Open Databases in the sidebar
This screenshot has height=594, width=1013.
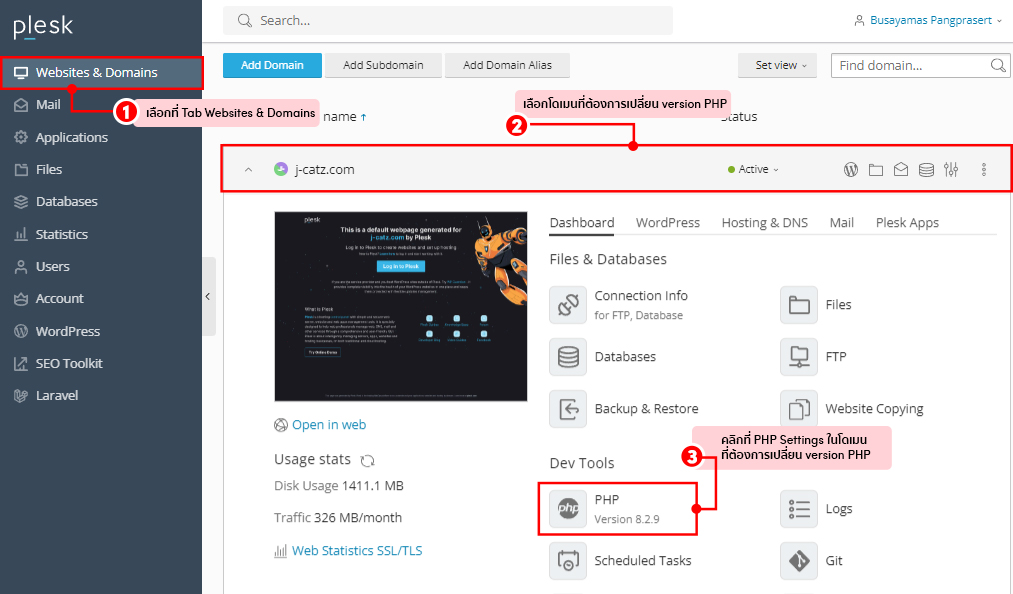[56, 202]
